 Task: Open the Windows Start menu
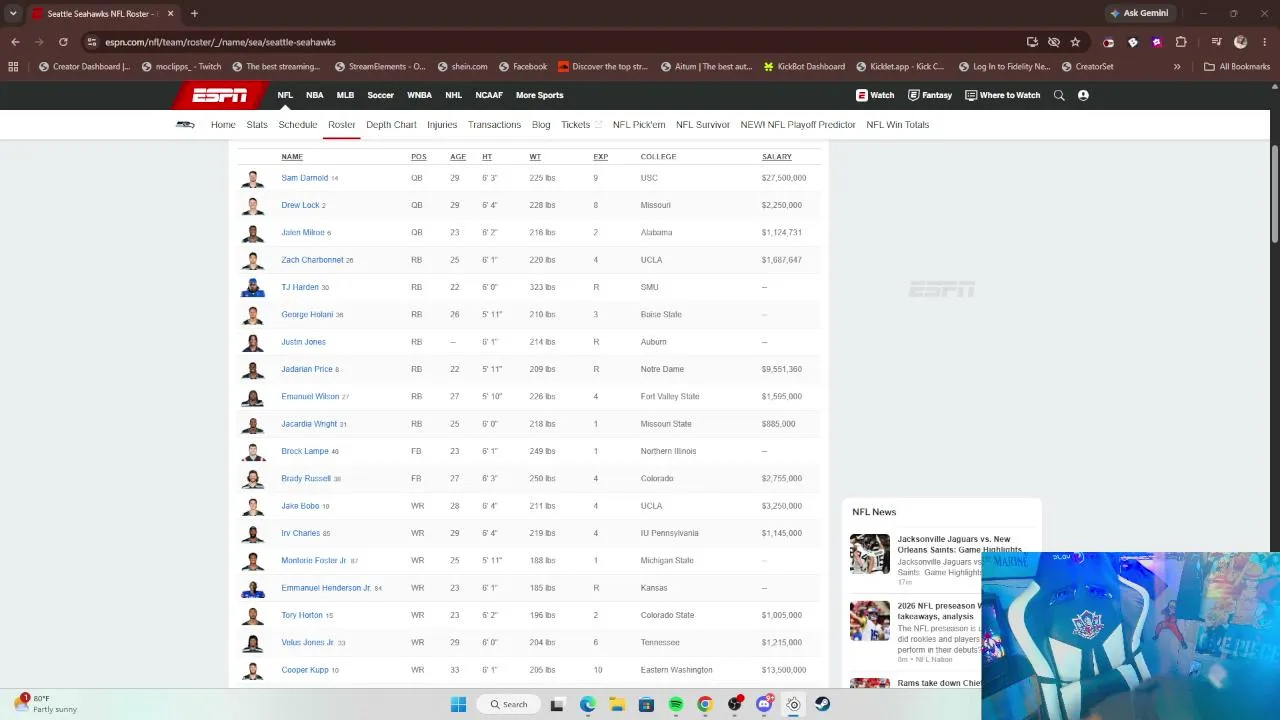[x=458, y=704]
